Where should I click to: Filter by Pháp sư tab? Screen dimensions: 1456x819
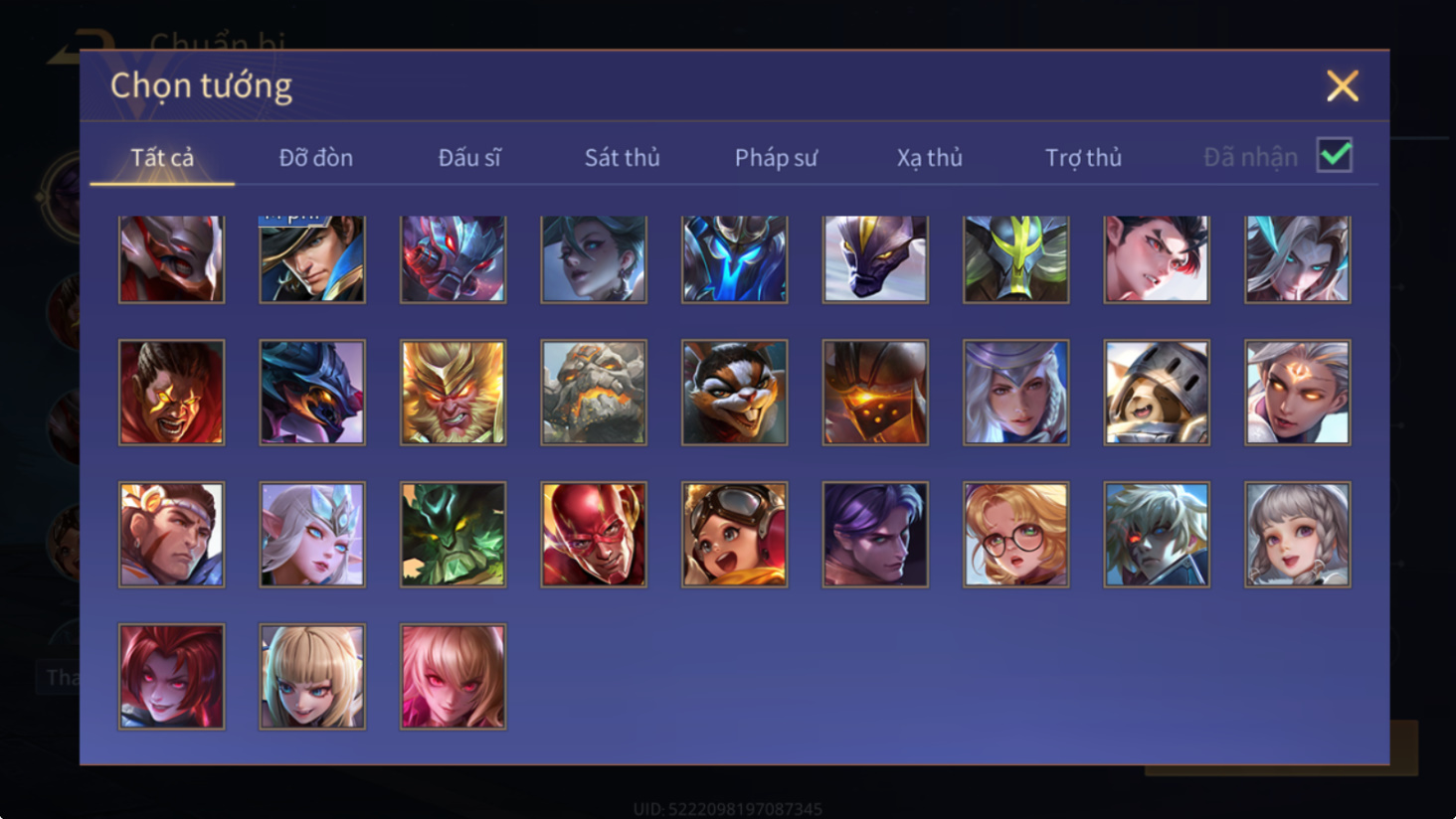coord(776,157)
